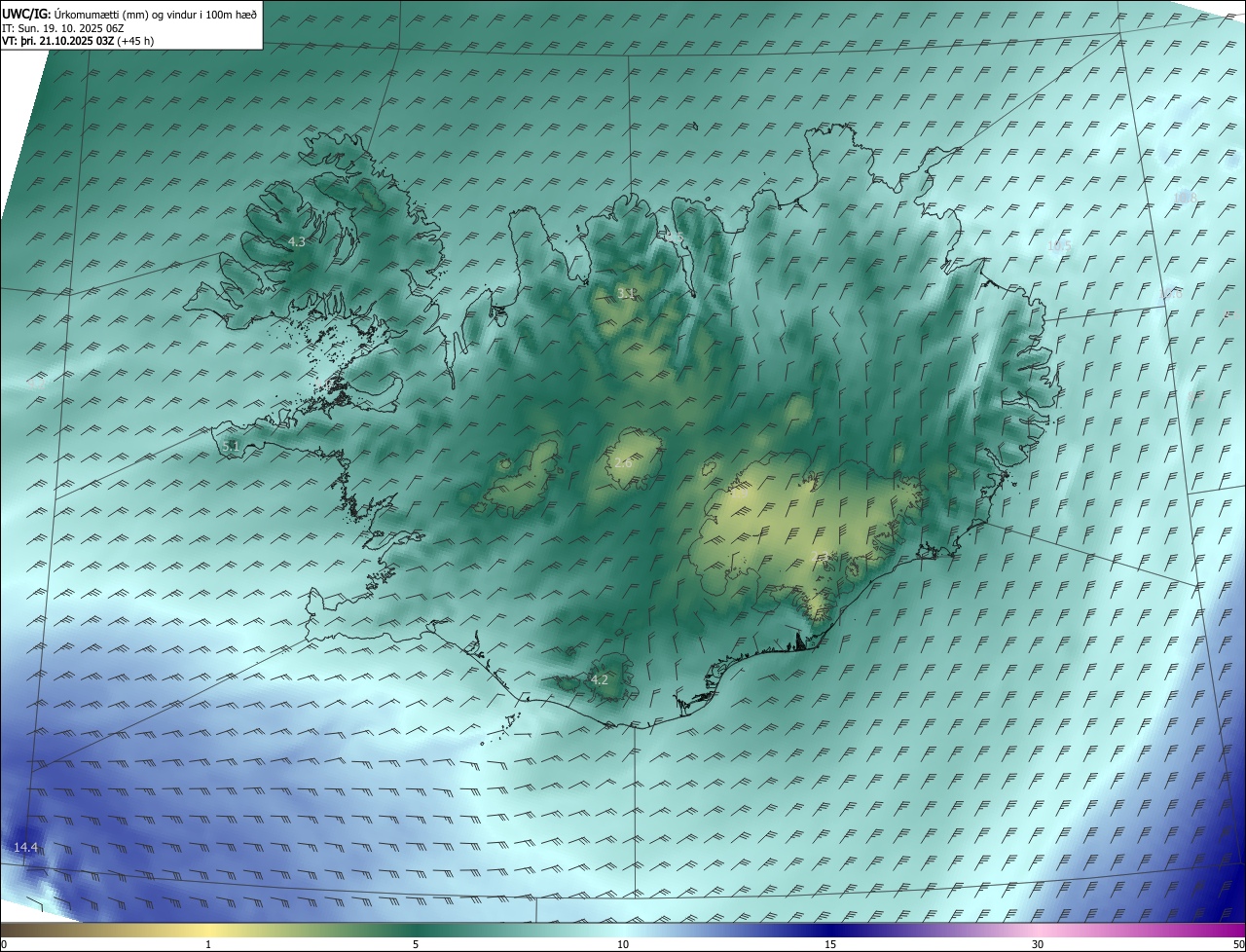Click the 'VT: þri. 21.10.2025 03Z (+45 h)' line
1246x952 pixels.
coord(78,41)
